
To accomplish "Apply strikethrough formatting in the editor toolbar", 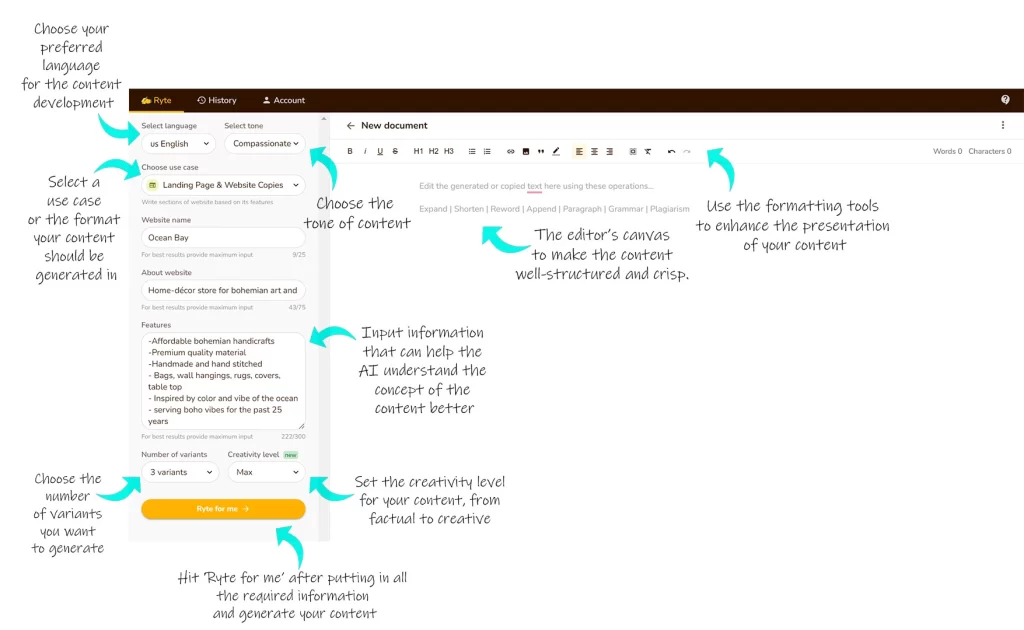I will (x=395, y=151).
